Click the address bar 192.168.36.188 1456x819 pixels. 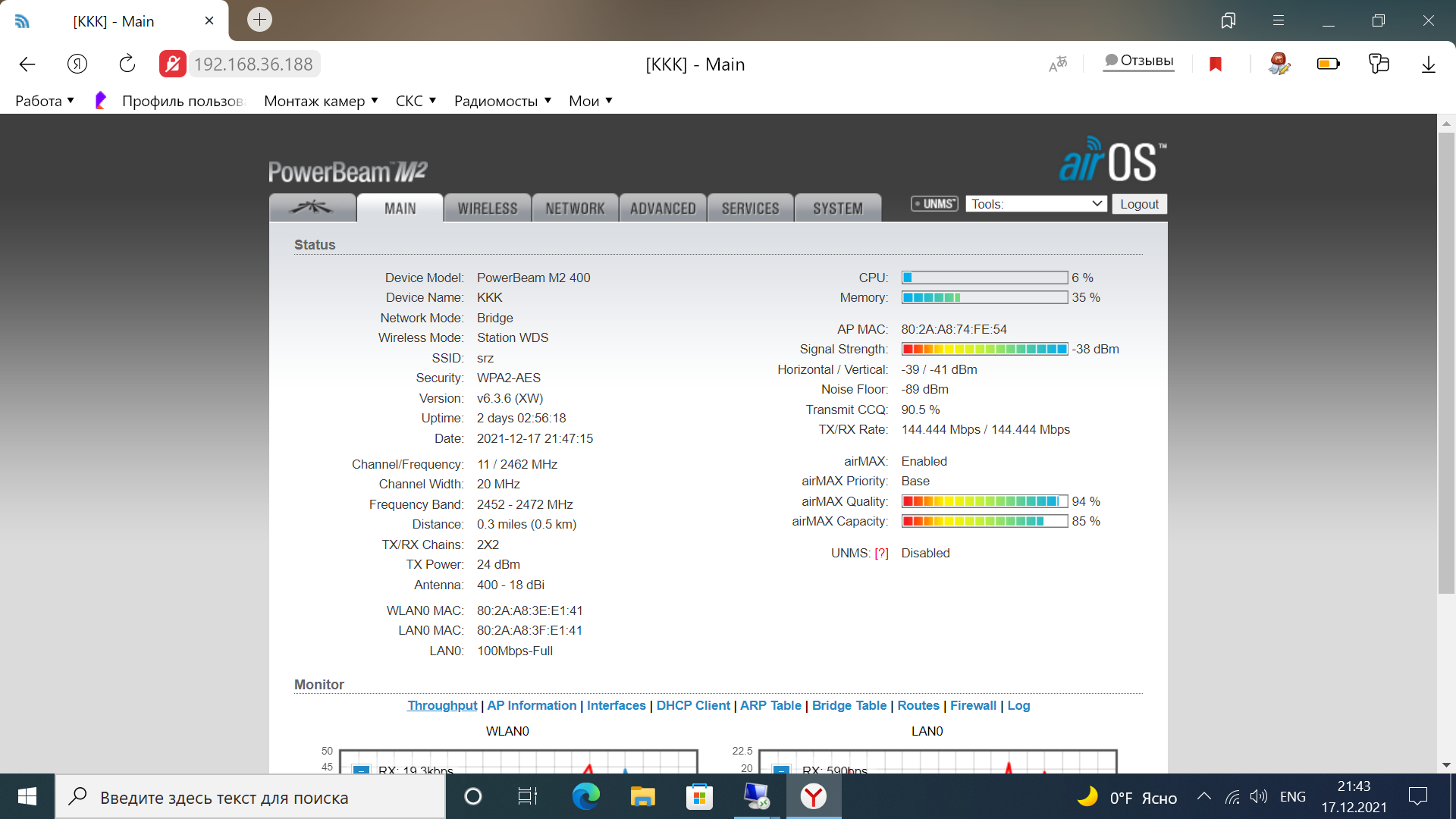tap(253, 64)
